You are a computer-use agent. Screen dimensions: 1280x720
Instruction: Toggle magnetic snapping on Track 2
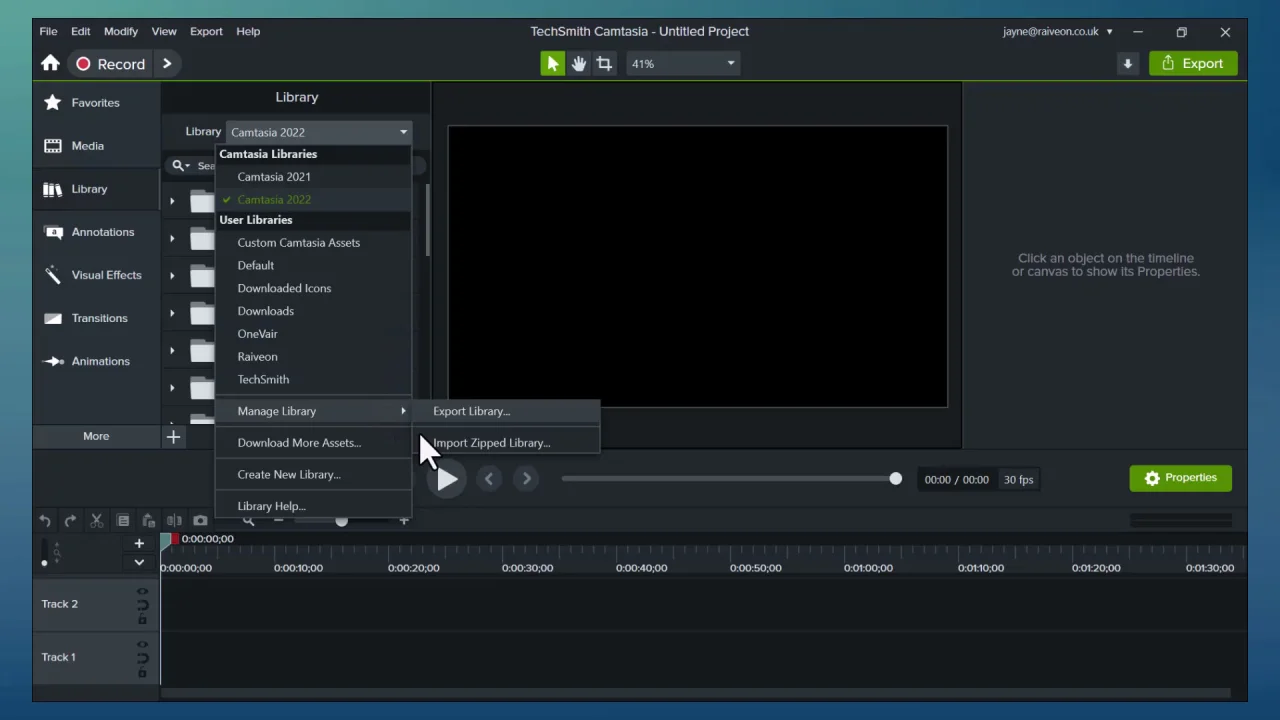142,605
